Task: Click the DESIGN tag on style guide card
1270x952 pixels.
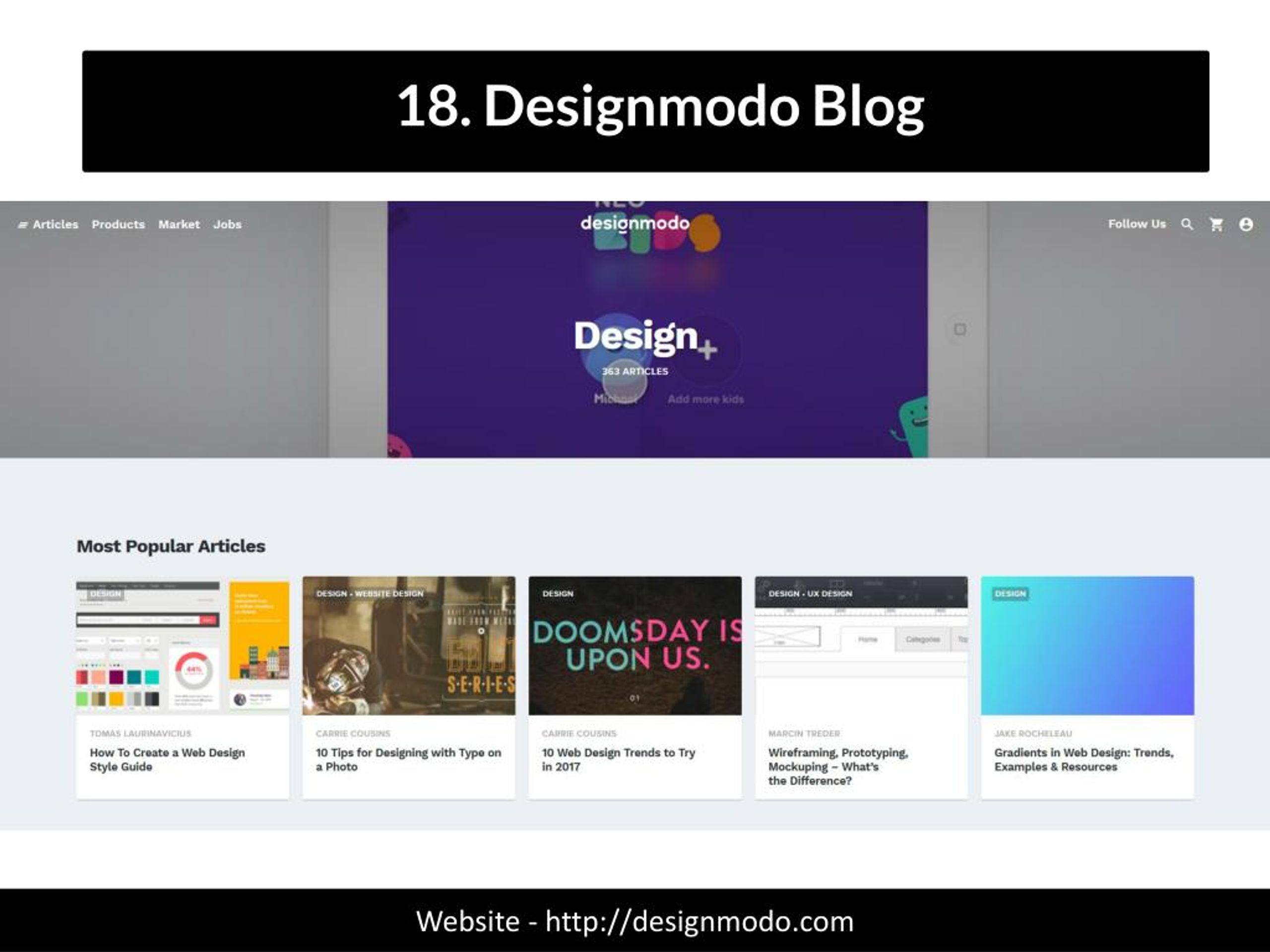Action: pos(106,594)
